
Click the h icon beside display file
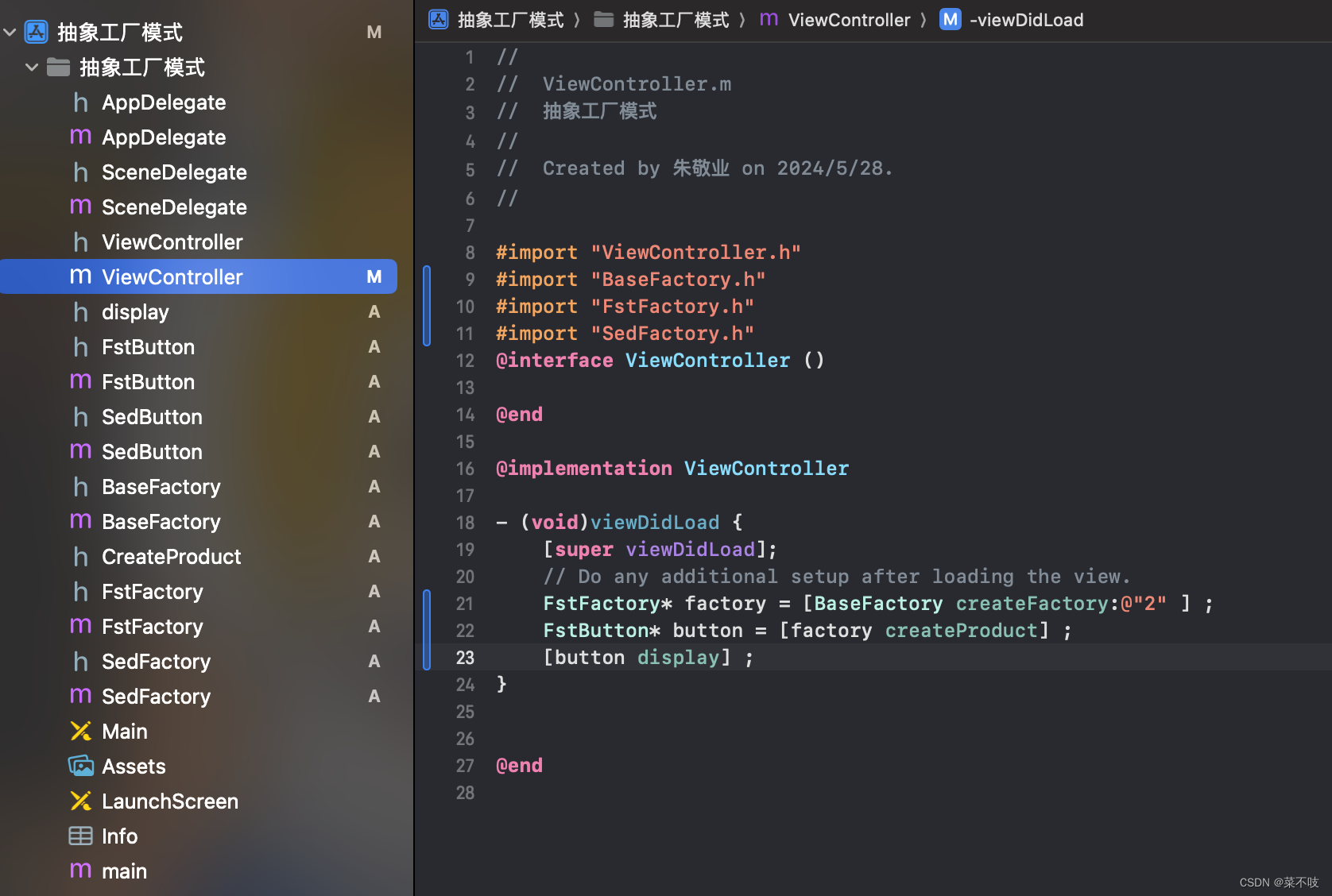click(80, 312)
